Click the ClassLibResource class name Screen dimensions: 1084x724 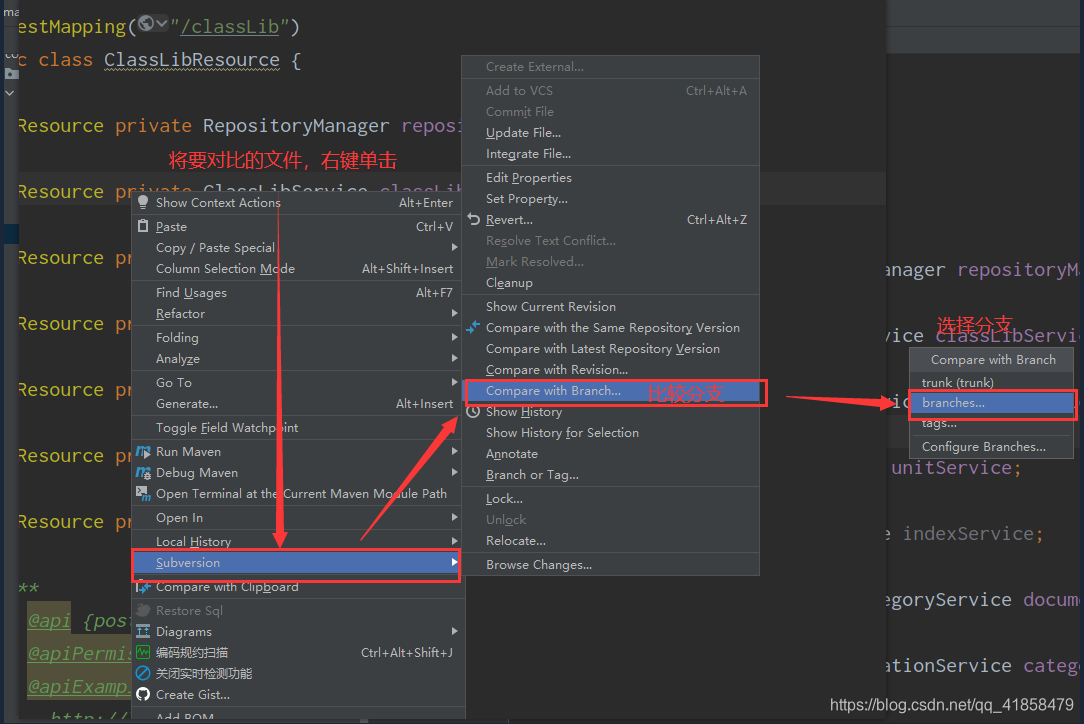192,60
